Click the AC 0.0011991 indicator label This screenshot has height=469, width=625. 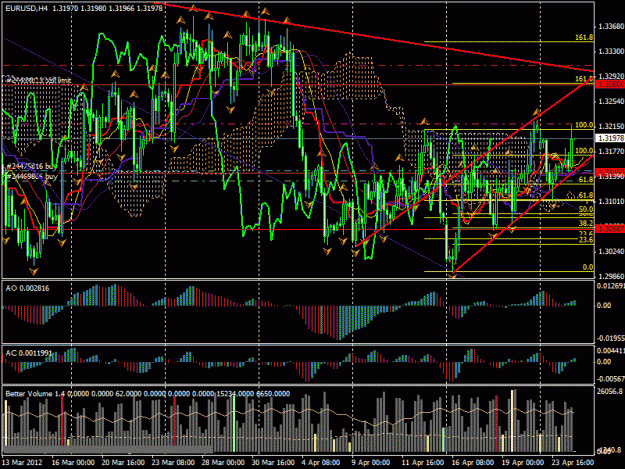[29, 353]
